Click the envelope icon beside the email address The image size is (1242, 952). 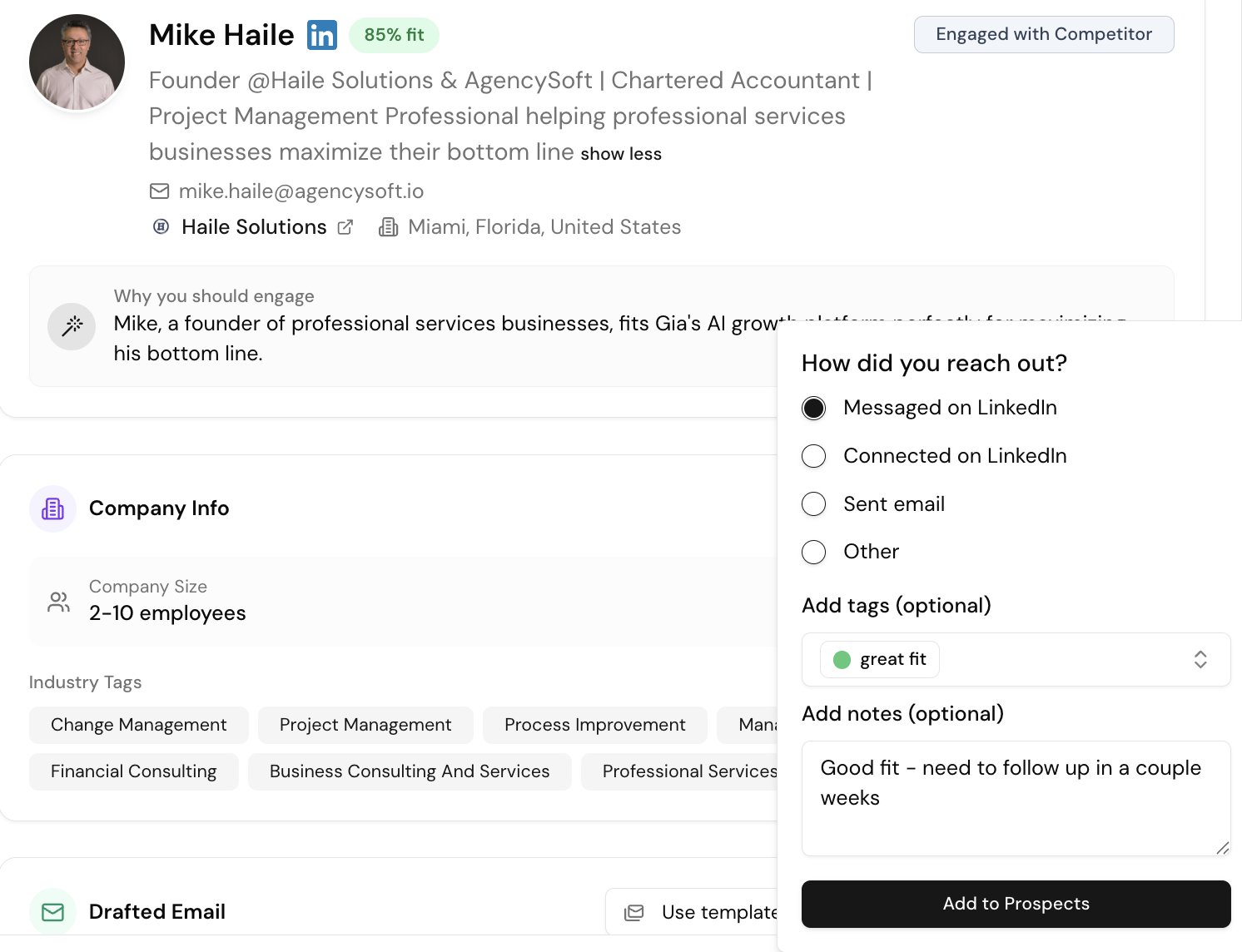coord(159,191)
